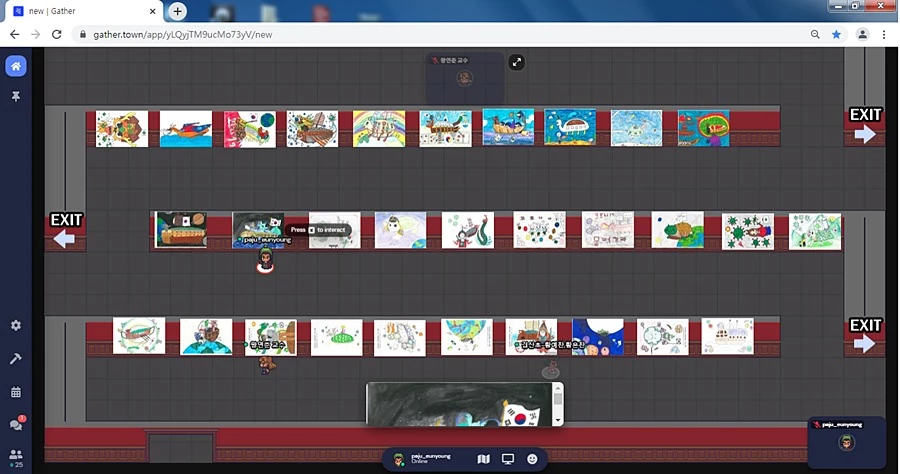
Task: Click the Gather home icon in sidebar
Action: (x=15, y=66)
